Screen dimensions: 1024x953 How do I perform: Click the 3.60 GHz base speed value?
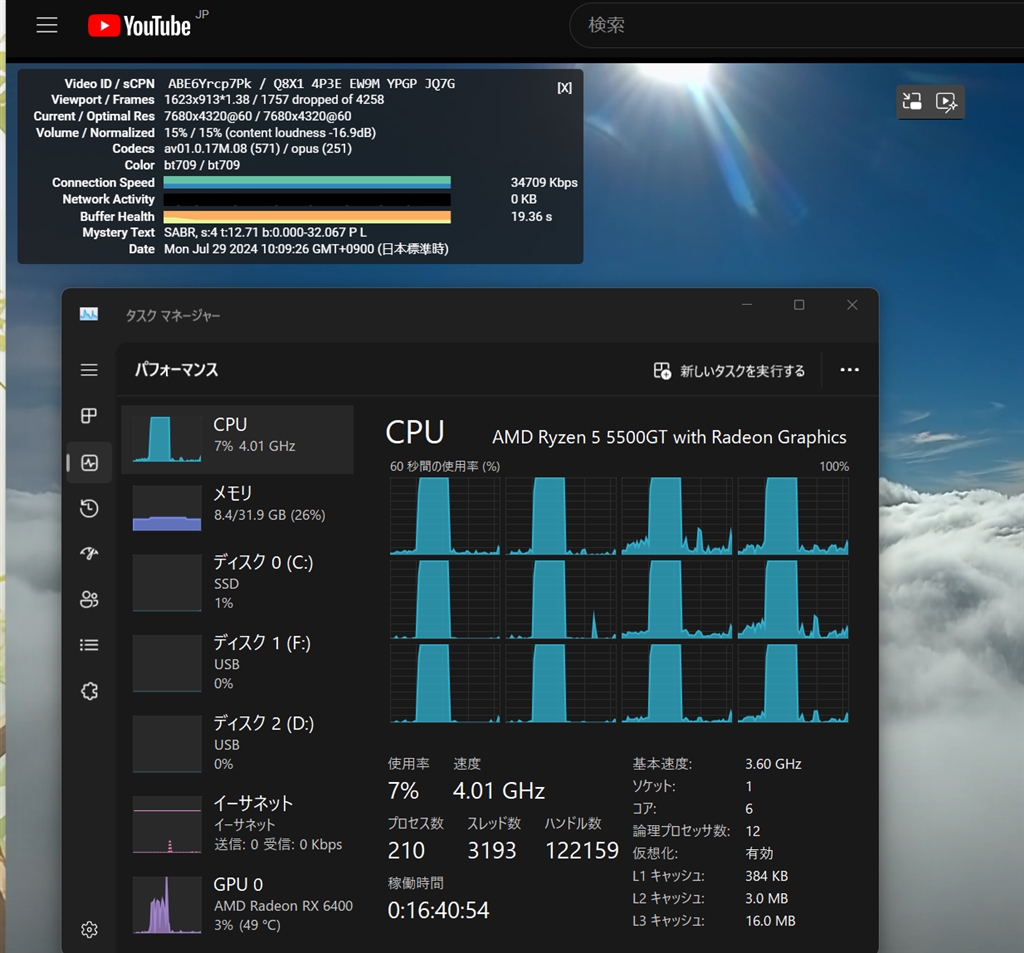[x=773, y=764]
